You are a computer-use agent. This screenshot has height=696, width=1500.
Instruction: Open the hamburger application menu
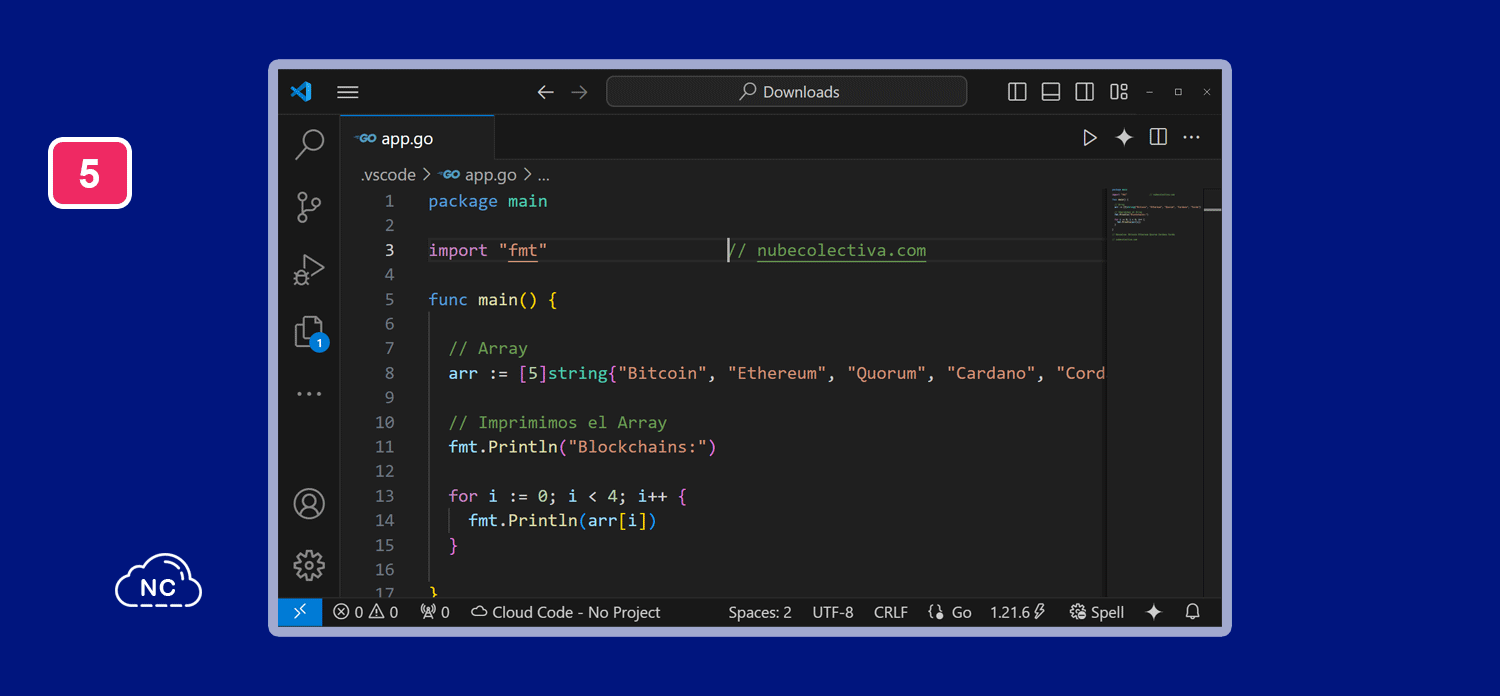[347, 92]
